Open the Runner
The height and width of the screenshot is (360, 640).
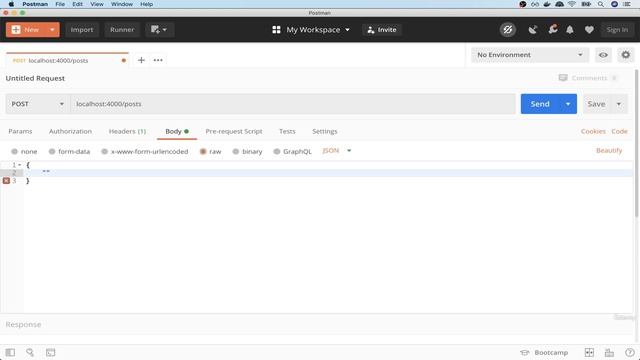click(122, 30)
